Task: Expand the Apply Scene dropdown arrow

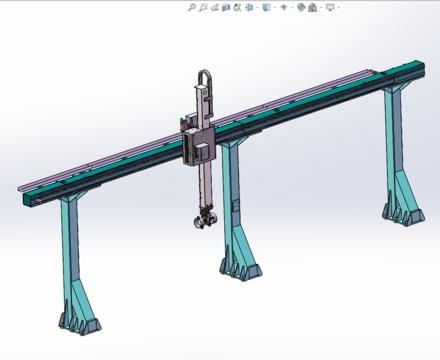Action: pyautogui.click(x=321, y=7)
